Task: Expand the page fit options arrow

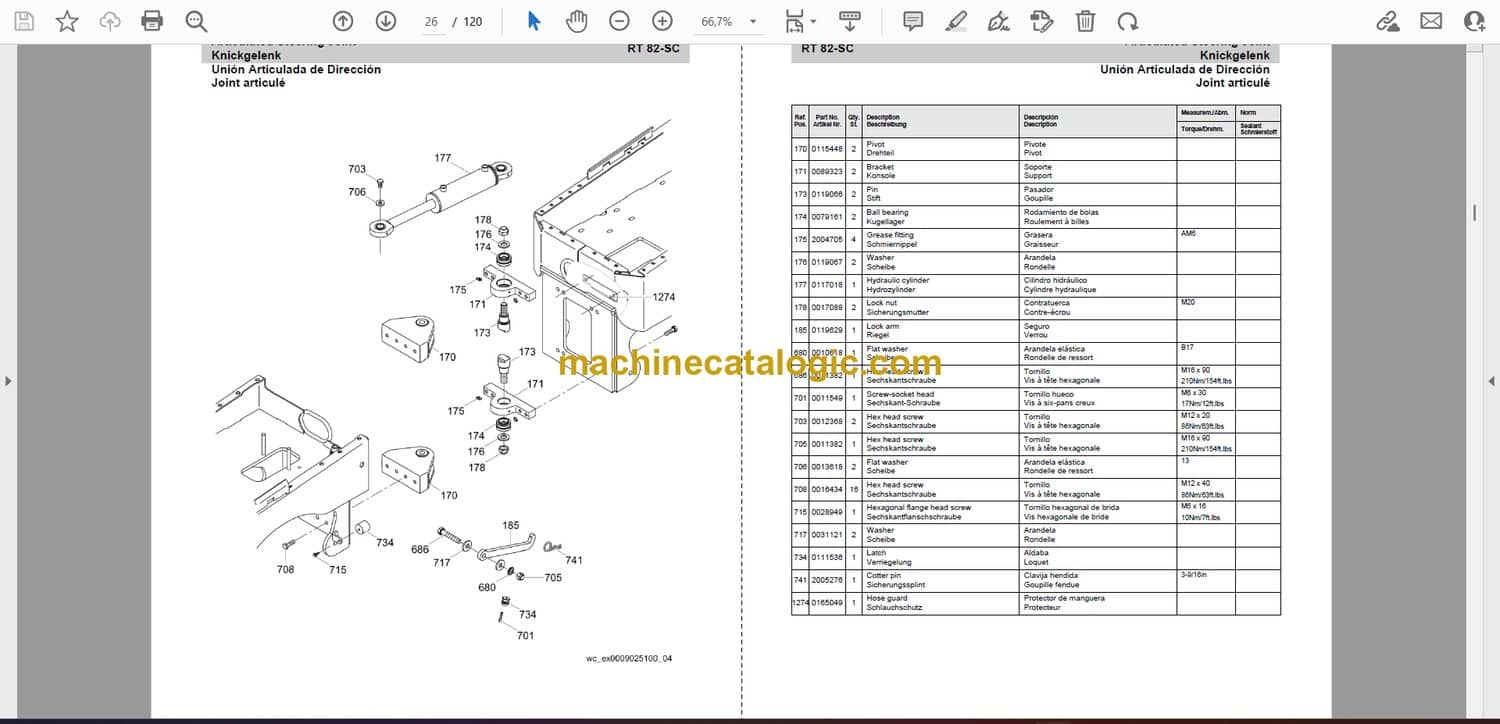Action: tap(813, 21)
